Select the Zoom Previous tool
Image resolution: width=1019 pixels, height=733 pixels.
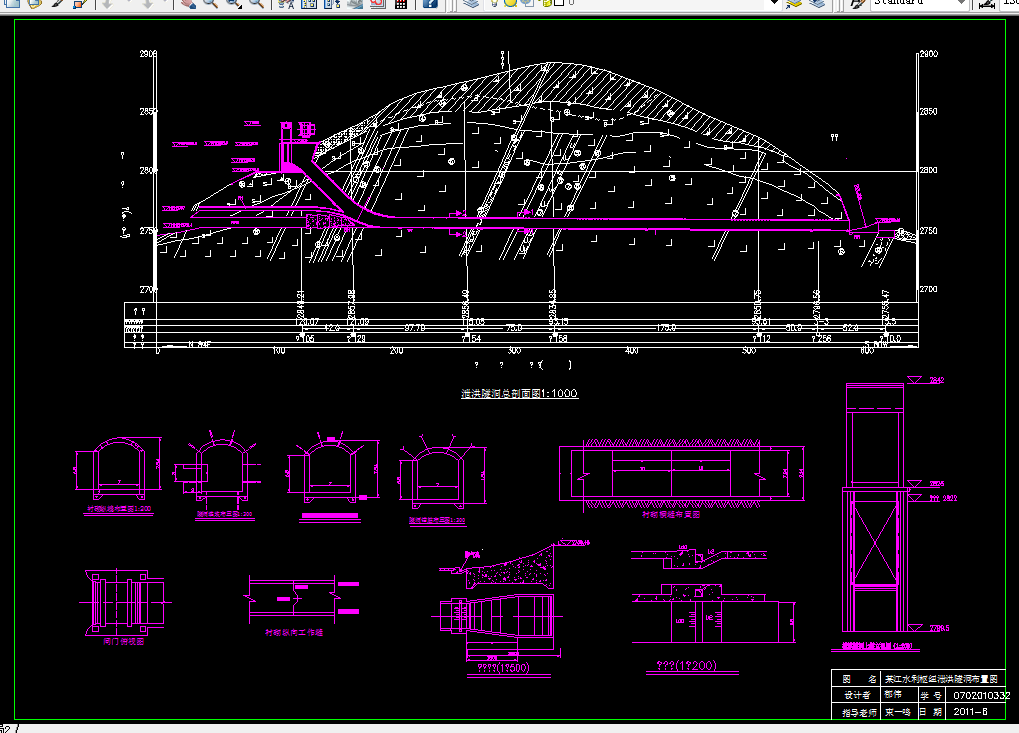(x=257, y=3)
